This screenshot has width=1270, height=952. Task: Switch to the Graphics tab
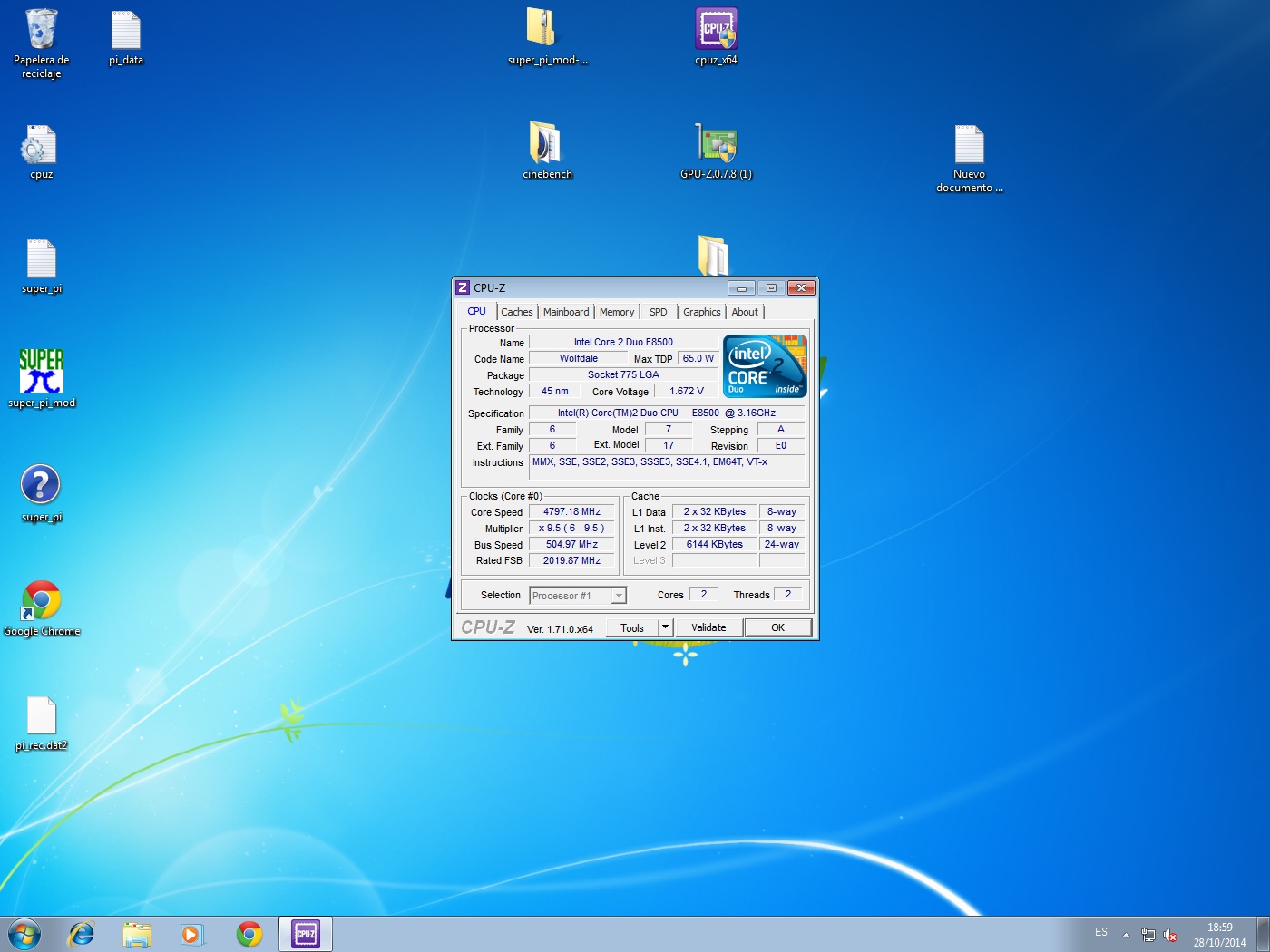[x=702, y=312]
